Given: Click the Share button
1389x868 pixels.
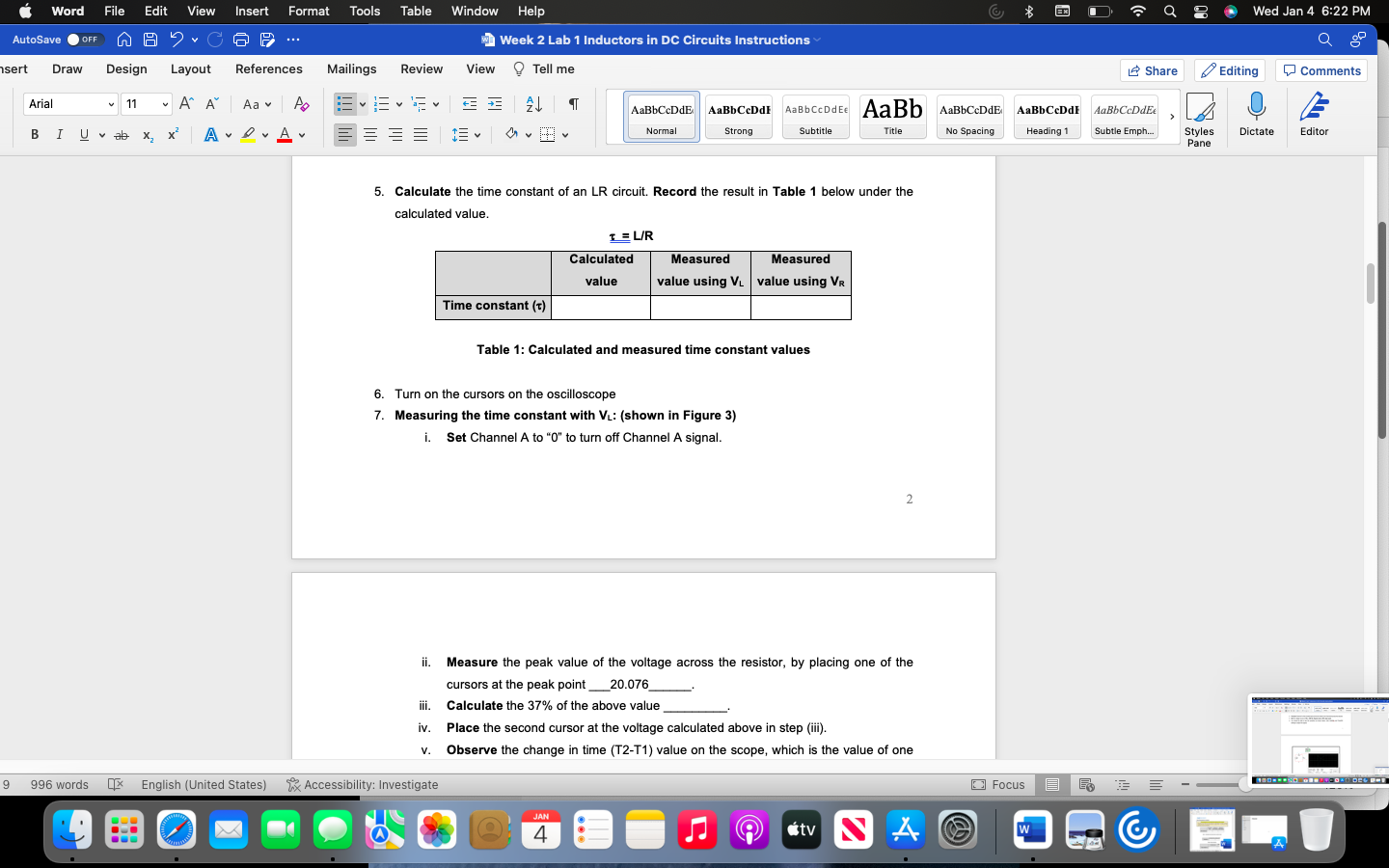Looking at the screenshot, I should (1152, 70).
